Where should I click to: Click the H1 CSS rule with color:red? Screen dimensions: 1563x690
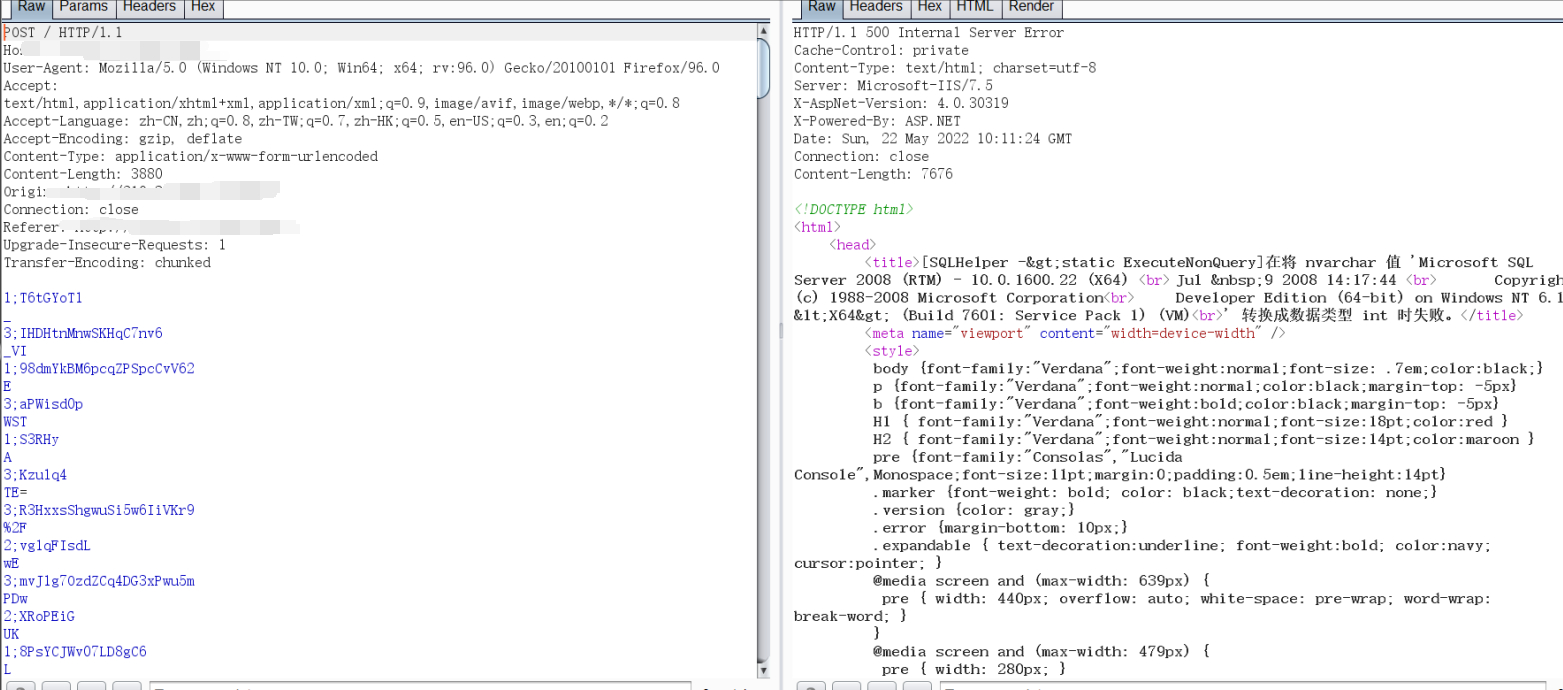(1190, 422)
